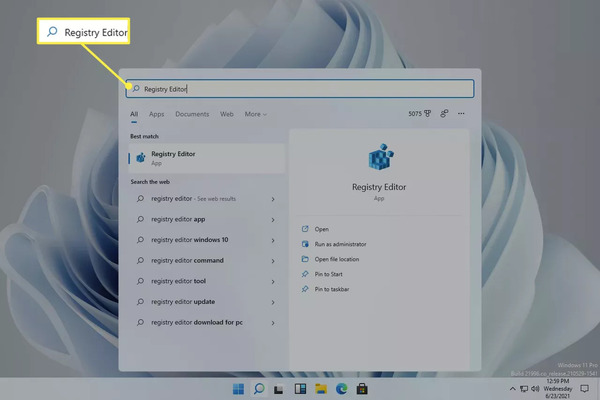
Task: Open the three-dots options menu in search
Action: click(x=461, y=114)
